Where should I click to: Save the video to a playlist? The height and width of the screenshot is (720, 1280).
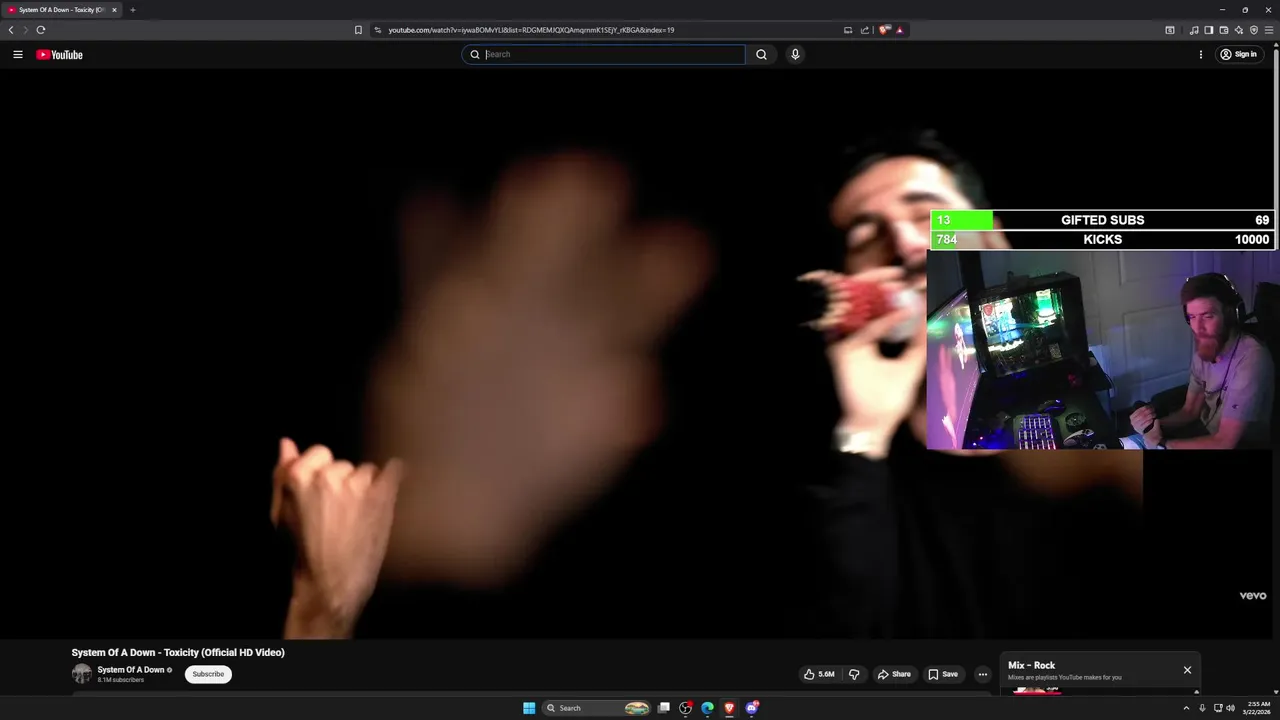click(943, 674)
